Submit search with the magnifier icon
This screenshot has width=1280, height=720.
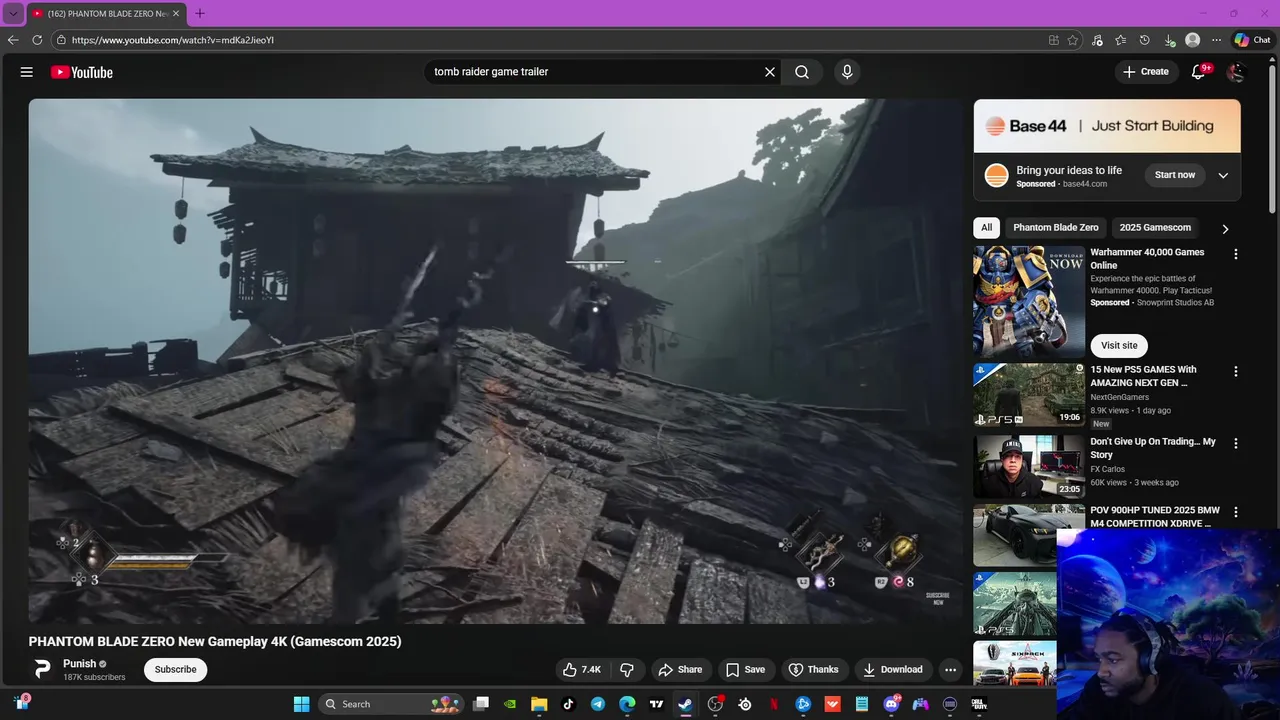[802, 72]
